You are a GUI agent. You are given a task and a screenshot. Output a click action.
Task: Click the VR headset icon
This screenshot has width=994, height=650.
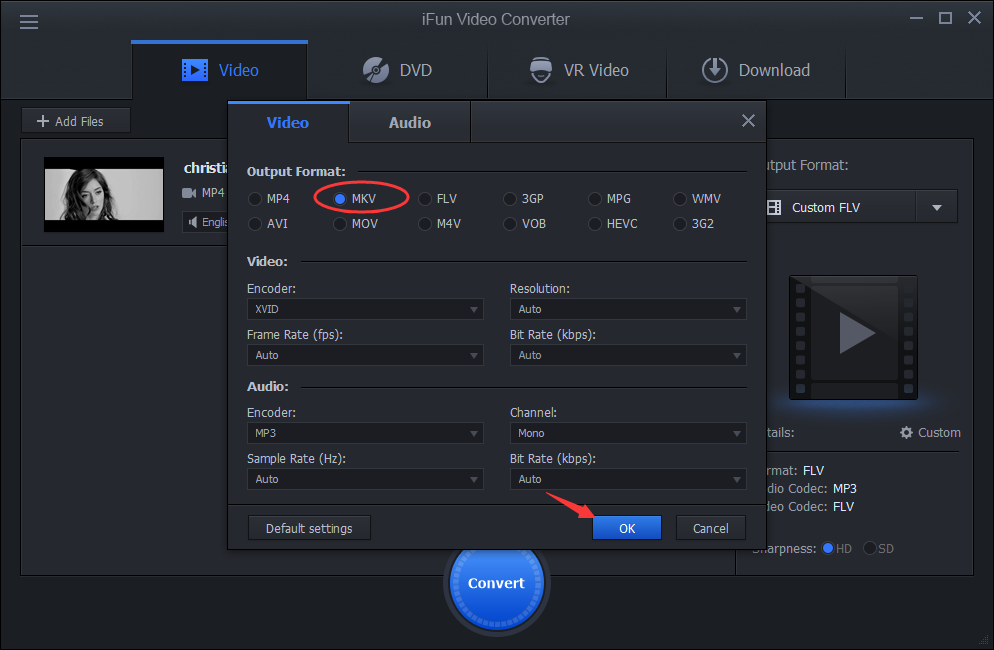(x=541, y=70)
